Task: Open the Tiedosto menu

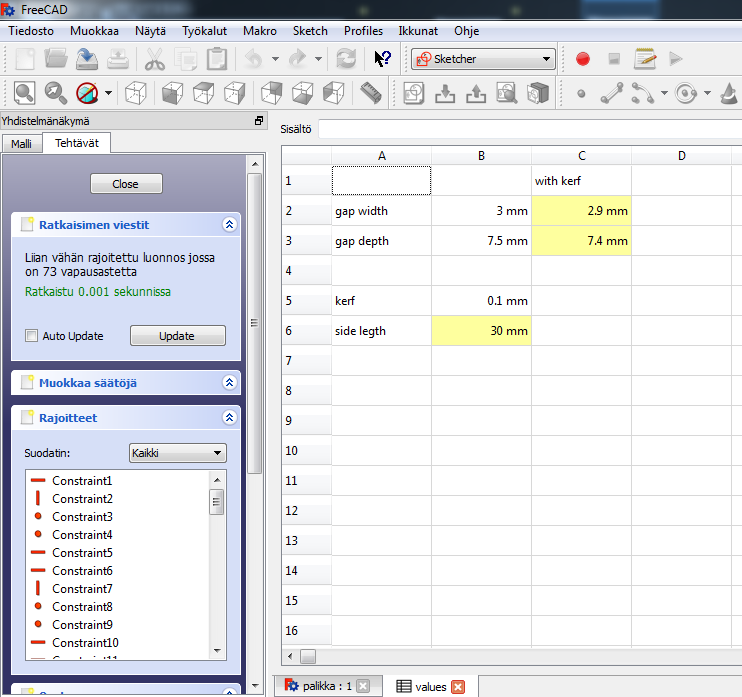Action: pos(31,31)
